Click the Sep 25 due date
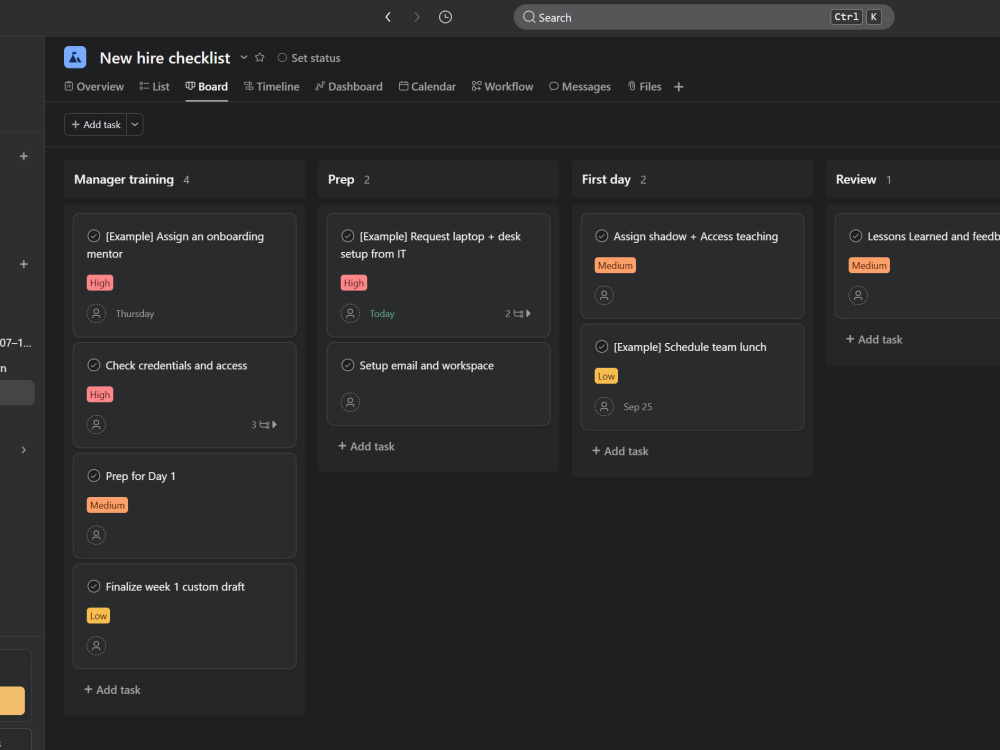The image size is (1000, 750). [x=638, y=407]
